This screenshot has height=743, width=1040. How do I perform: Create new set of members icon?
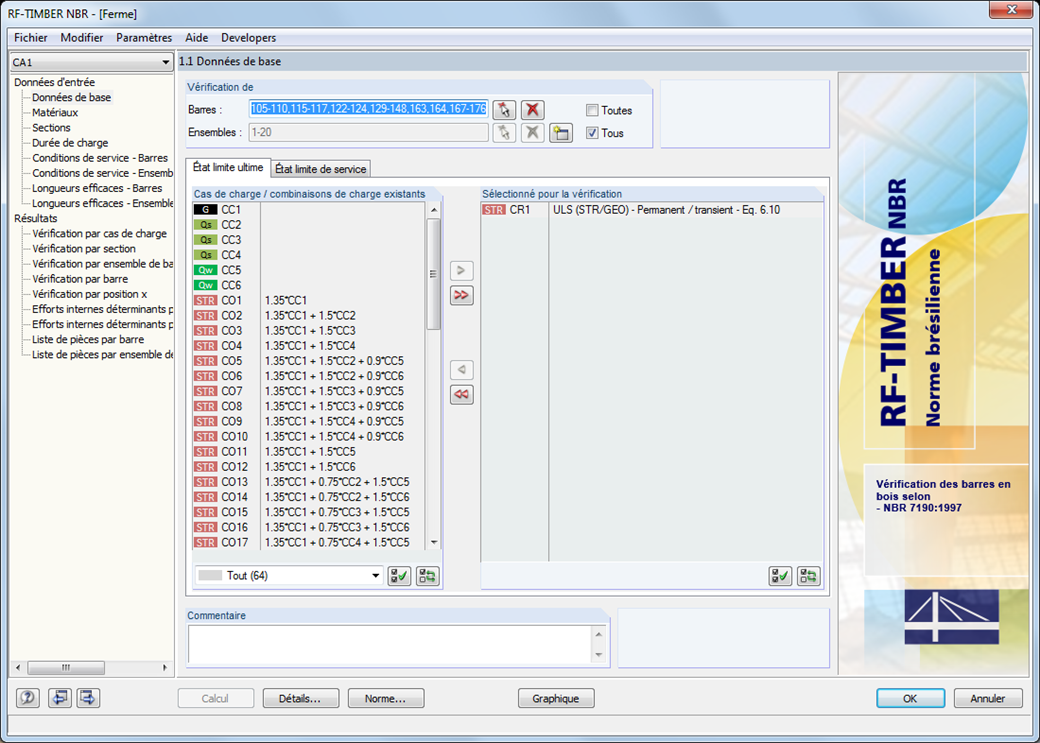click(560, 133)
